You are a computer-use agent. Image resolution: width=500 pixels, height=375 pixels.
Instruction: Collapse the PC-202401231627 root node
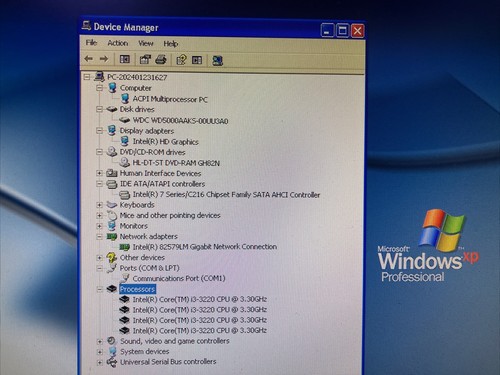87,77
